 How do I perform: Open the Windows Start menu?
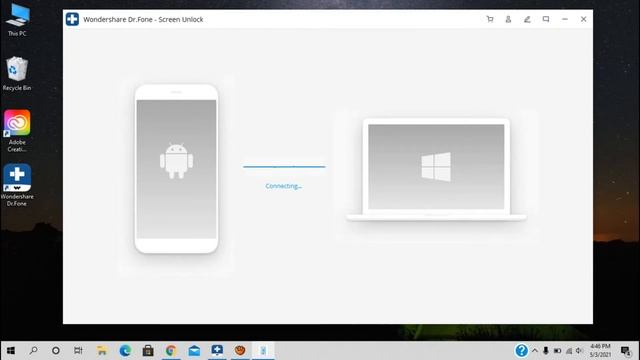tap(11, 351)
